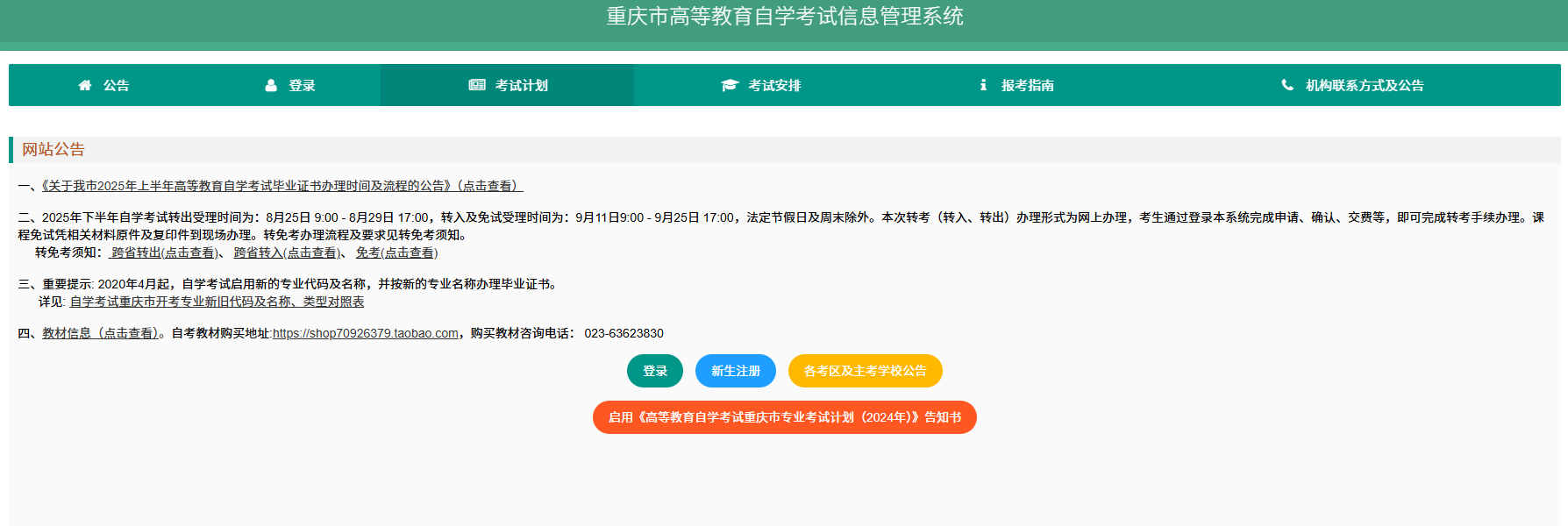Click the orange 2024年考试计划告知书 button
Screen dimensions: 1568x526
pos(784,417)
